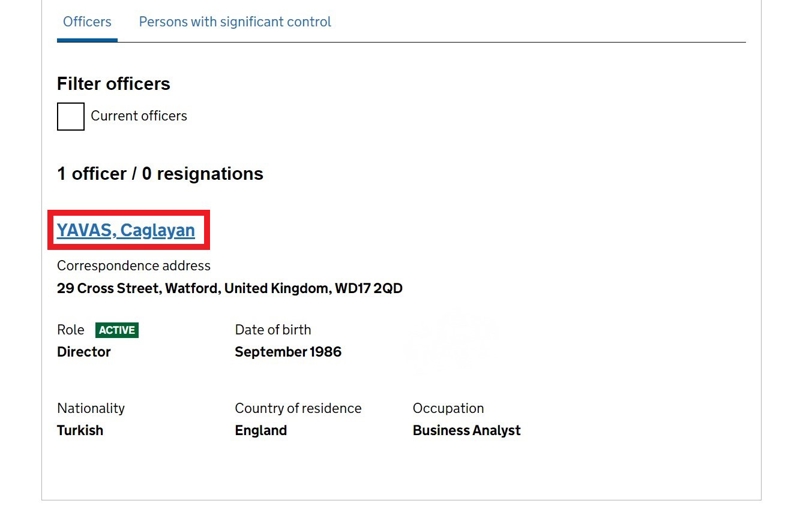
Task: Click the September 1986 birth date
Action: (288, 352)
